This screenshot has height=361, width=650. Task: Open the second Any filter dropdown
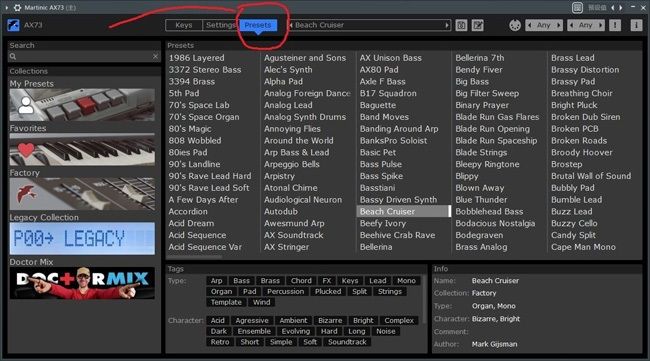click(586, 25)
